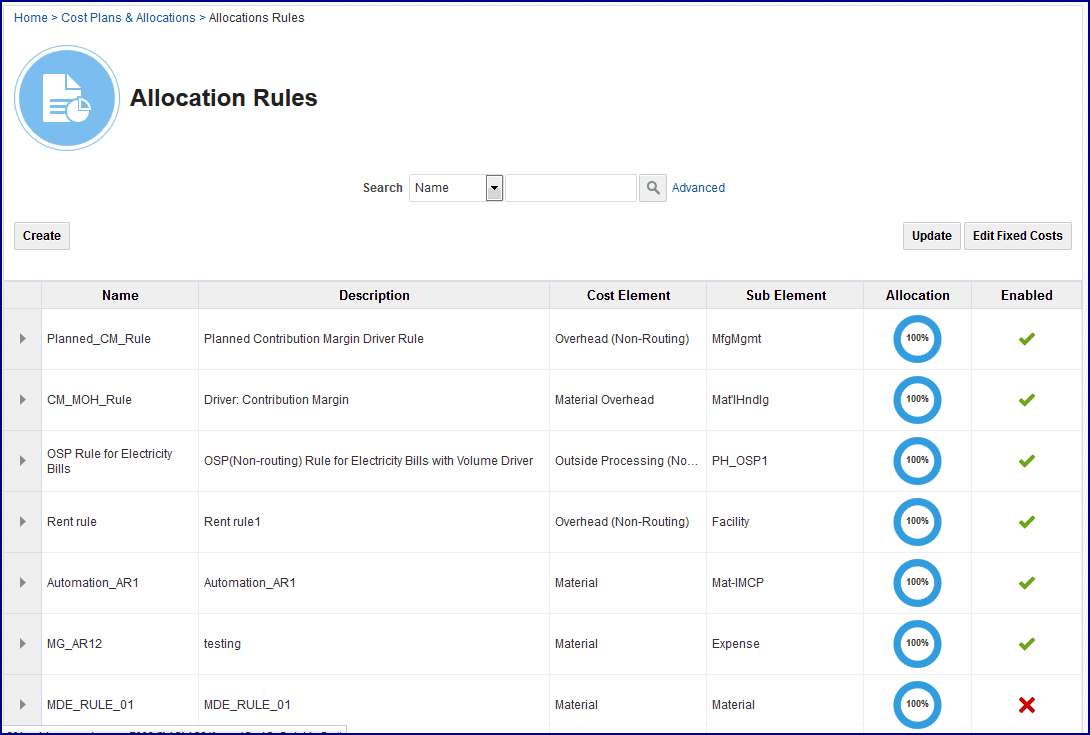The height and width of the screenshot is (735, 1090).
Task: Expand the Planned_CM_Rule row
Action: pos(22,339)
